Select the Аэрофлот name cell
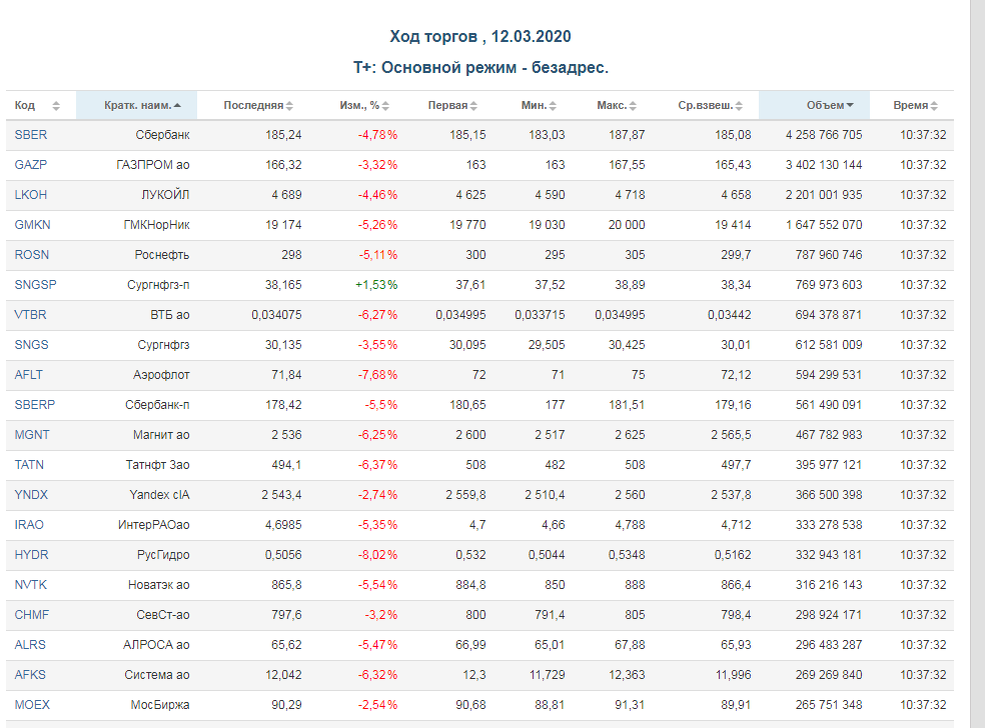This screenshot has width=985, height=728. tap(161, 375)
